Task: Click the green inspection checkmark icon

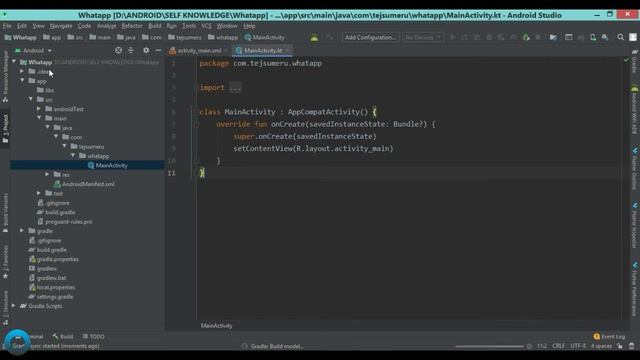Action: pyautogui.click(x=626, y=60)
